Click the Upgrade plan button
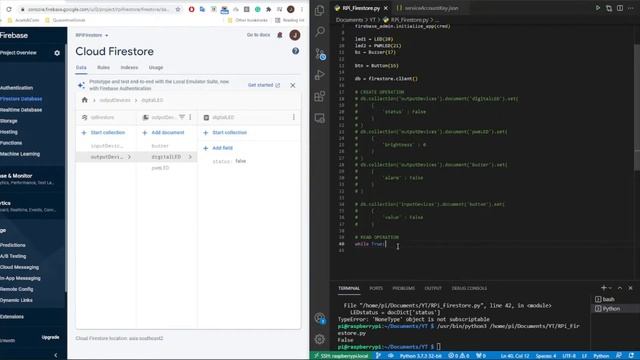 point(50,338)
